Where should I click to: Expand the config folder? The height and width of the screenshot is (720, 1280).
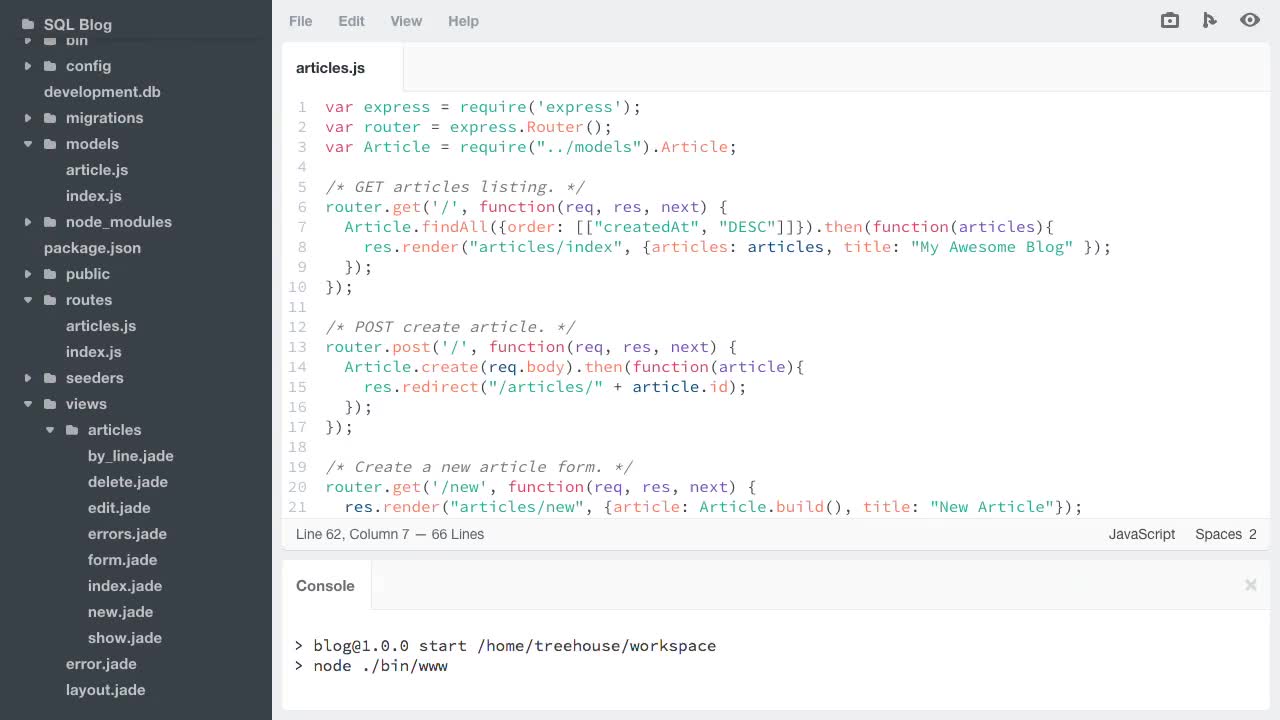point(28,66)
